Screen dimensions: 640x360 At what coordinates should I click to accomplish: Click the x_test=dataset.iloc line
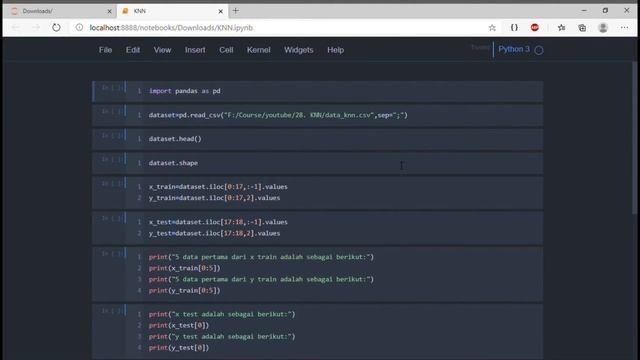tap(218, 222)
